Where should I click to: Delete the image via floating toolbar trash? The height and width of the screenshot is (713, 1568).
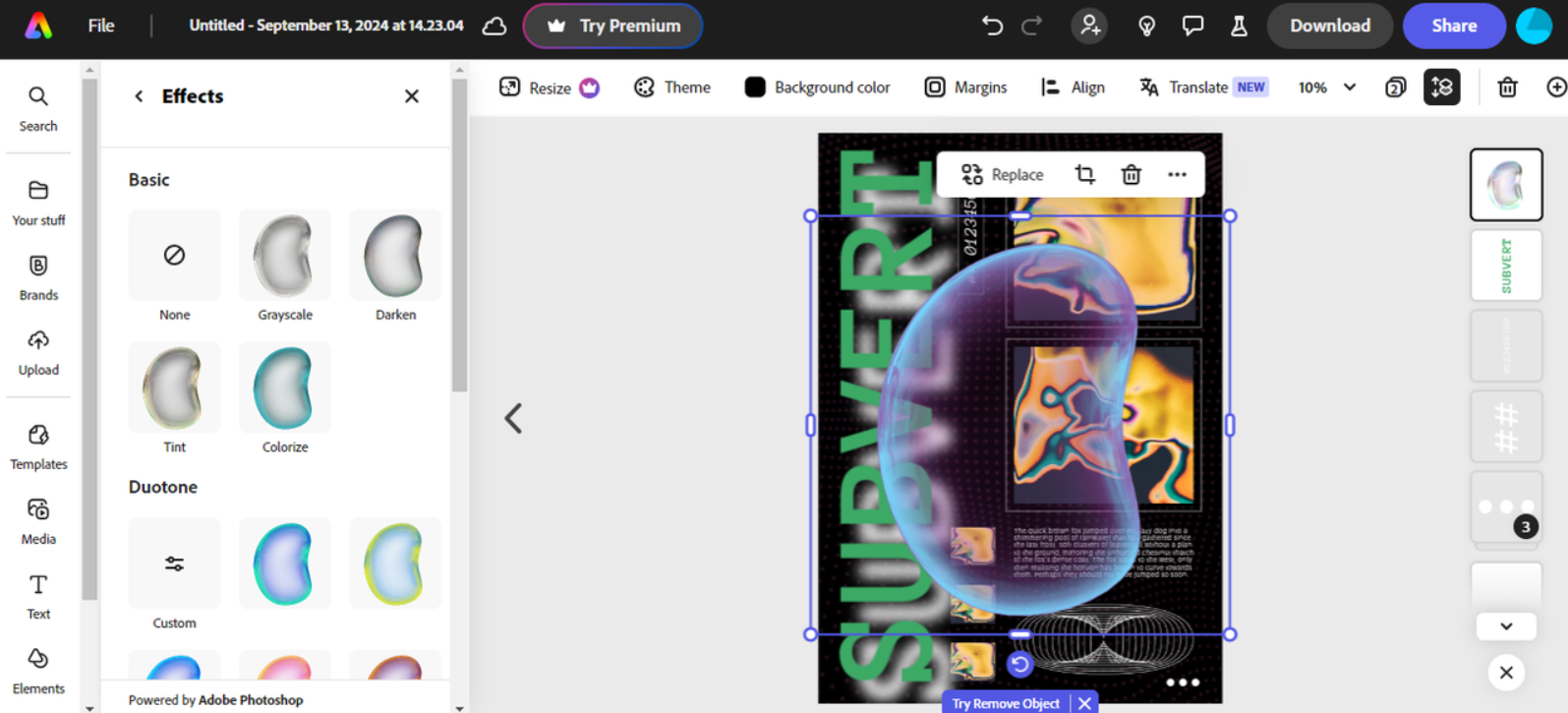tap(1131, 174)
